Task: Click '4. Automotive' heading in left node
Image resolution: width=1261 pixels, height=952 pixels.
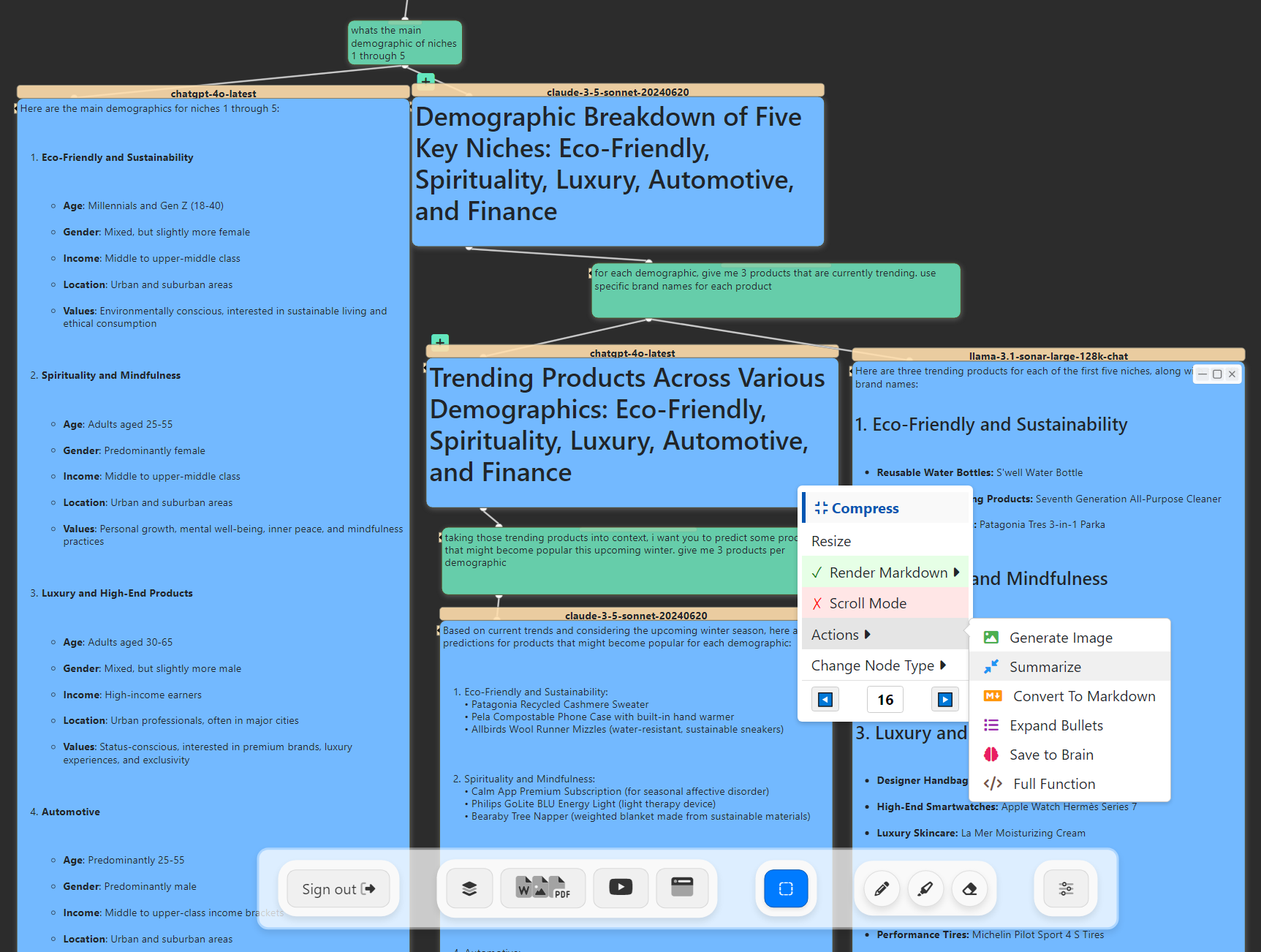Action: (70, 812)
